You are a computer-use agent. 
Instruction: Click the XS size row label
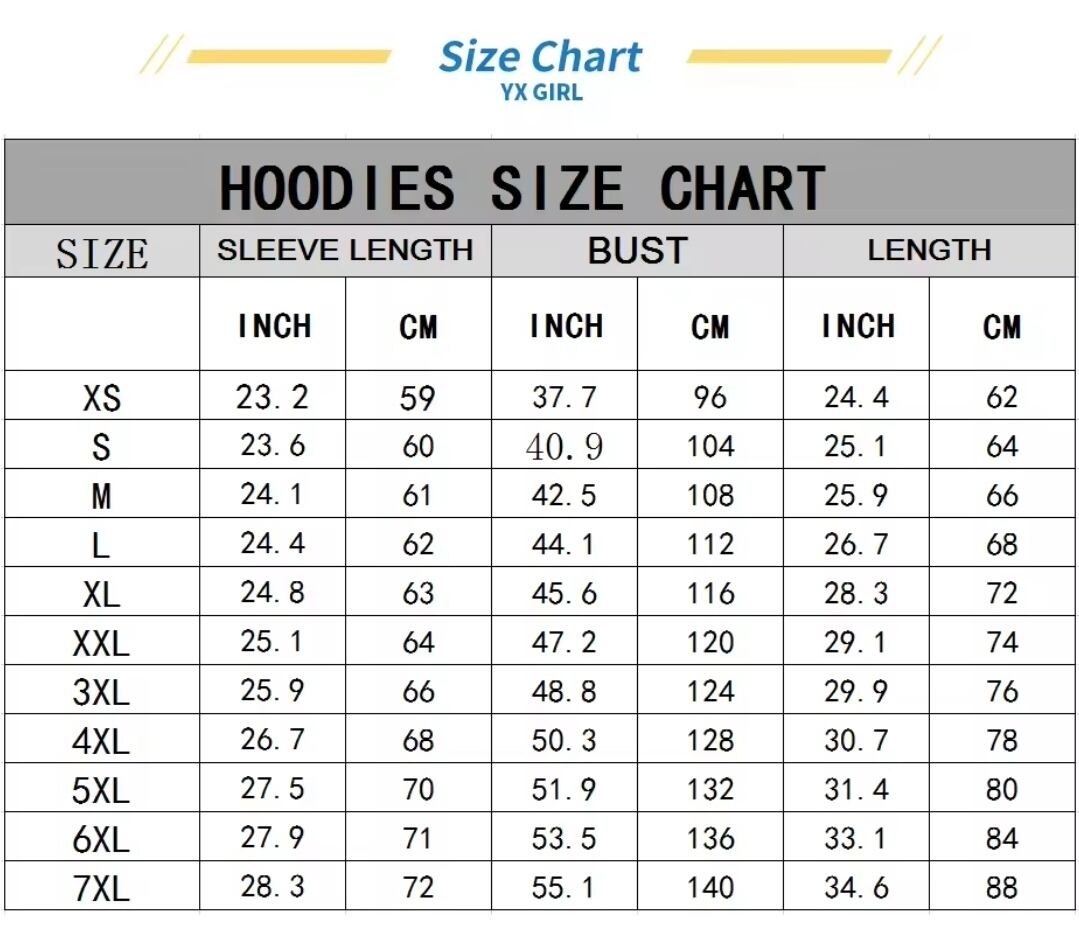point(102,398)
